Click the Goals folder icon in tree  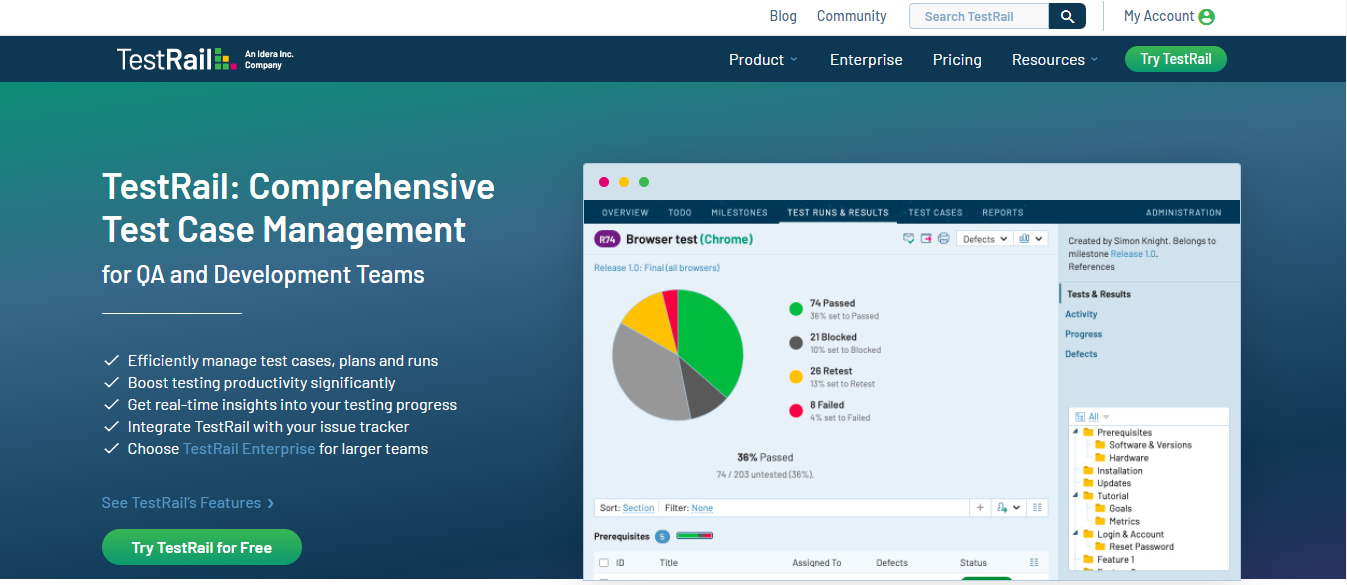pos(1101,509)
